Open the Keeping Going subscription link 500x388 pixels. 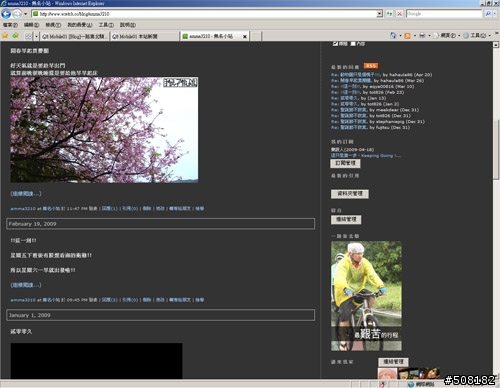[x=366, y=156]
